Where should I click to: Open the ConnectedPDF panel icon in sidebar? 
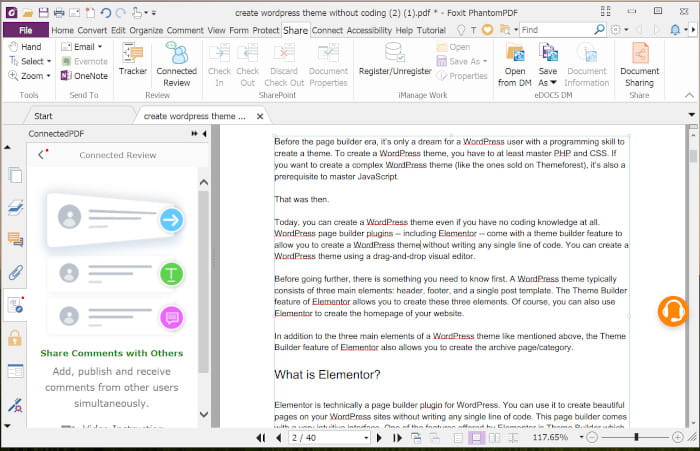tap(15, 305)
